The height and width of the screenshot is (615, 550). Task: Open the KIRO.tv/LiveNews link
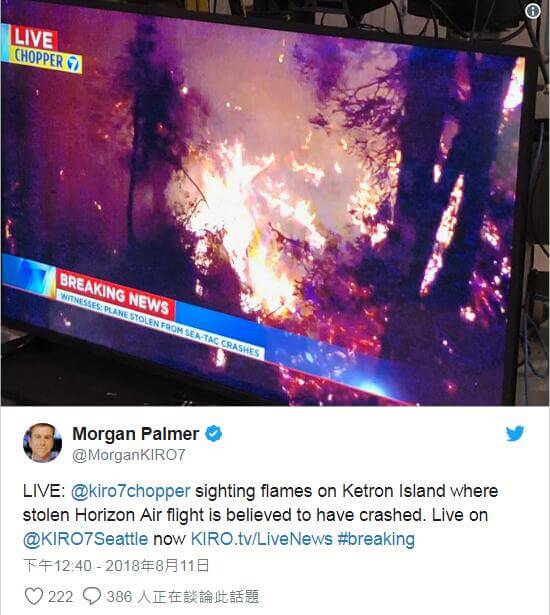(x=262, y=539)
